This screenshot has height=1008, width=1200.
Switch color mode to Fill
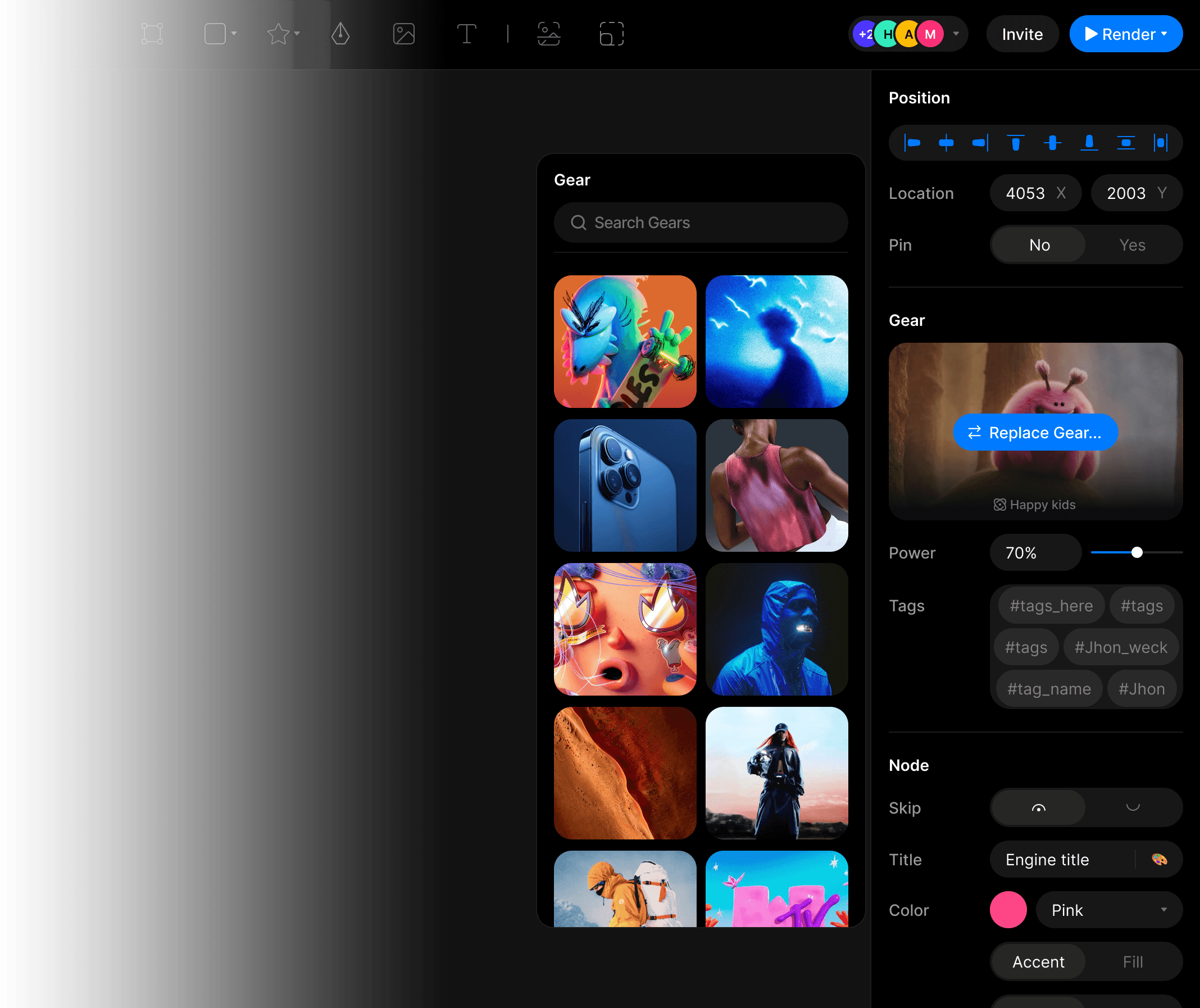tap(1132, 962)
